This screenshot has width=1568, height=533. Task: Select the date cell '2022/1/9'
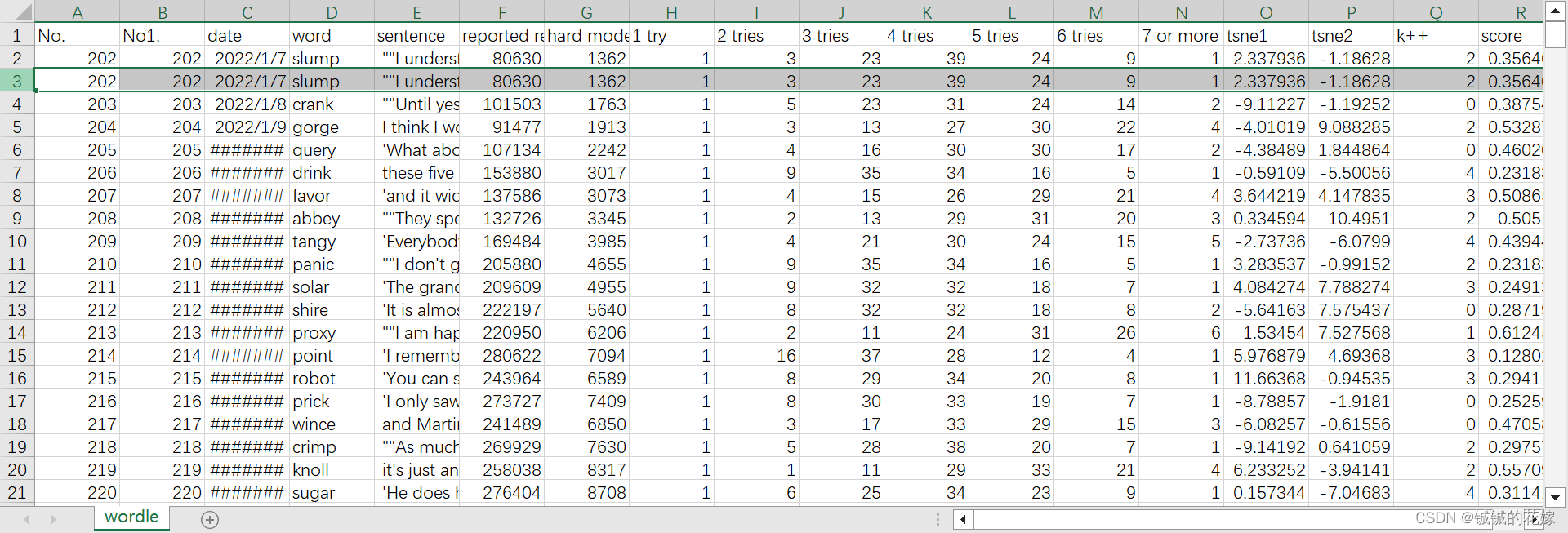(247, 127)
